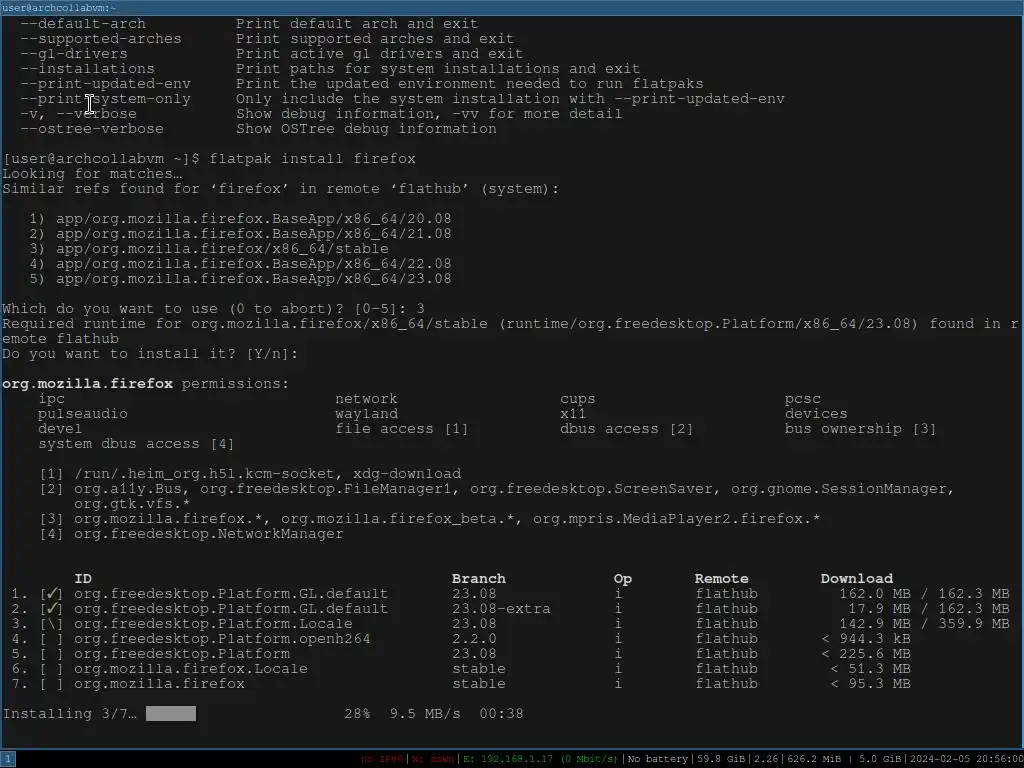Click the 28% progress value
This screenshot has height=768, width=1024.
(x=357, y=713)
